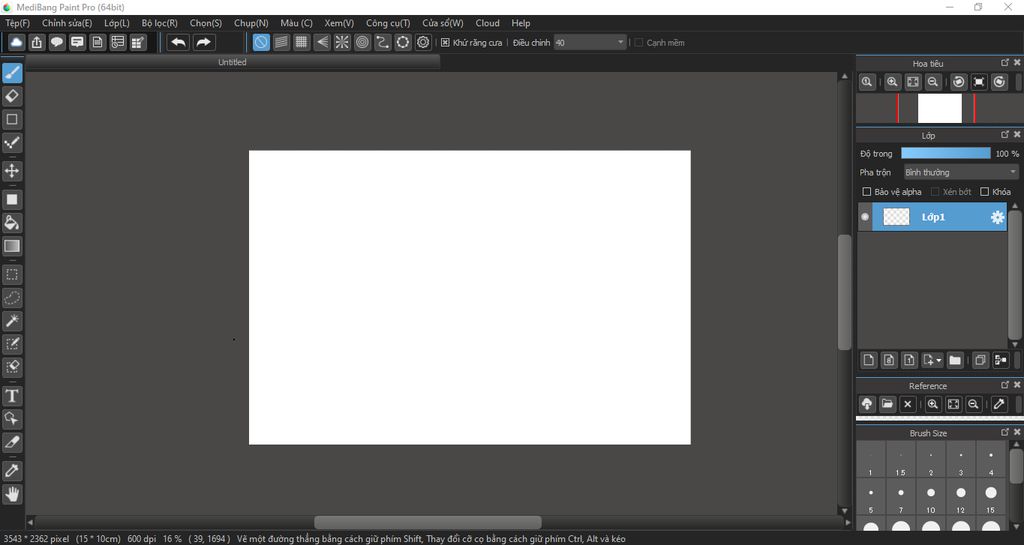Click the Undo arrow button
Screen dimensions: 1024x545
click(x=178, y=42)
